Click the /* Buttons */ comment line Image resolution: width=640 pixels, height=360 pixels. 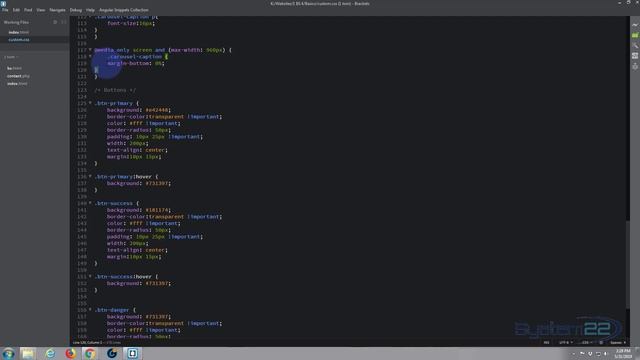116,90
